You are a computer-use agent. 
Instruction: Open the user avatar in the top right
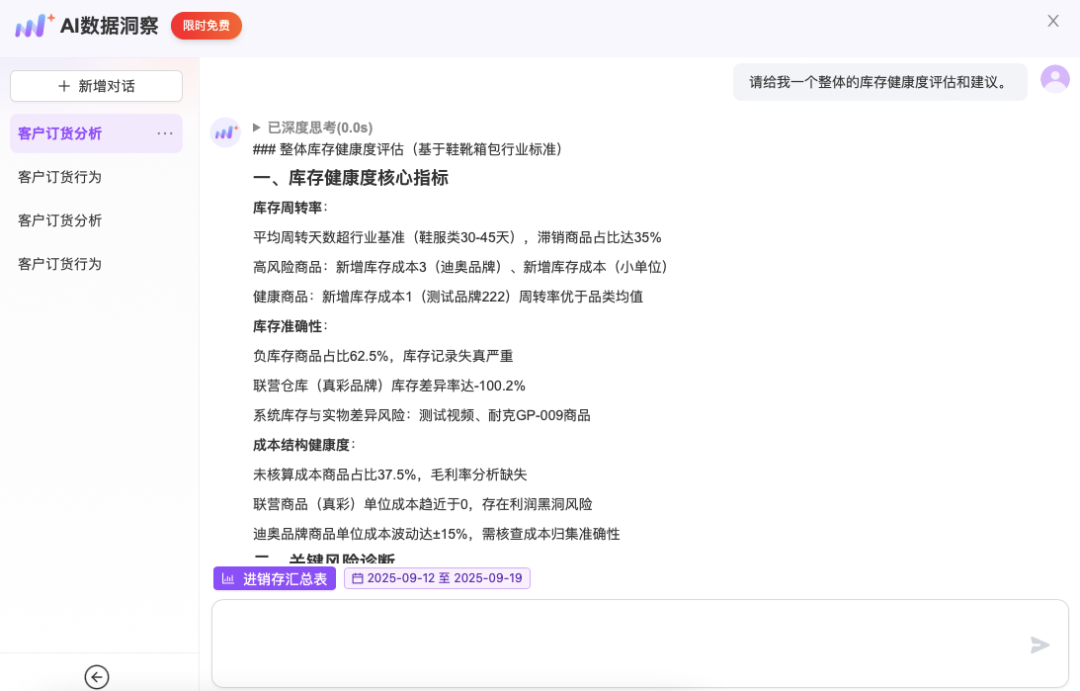(x=1055, y=78)
